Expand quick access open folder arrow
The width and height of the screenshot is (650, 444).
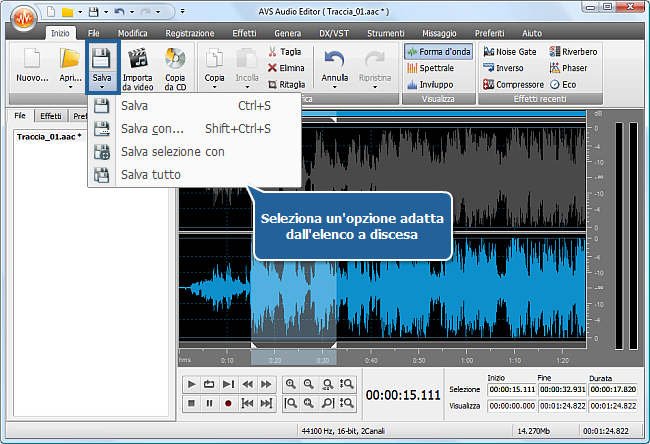point(80,12)
